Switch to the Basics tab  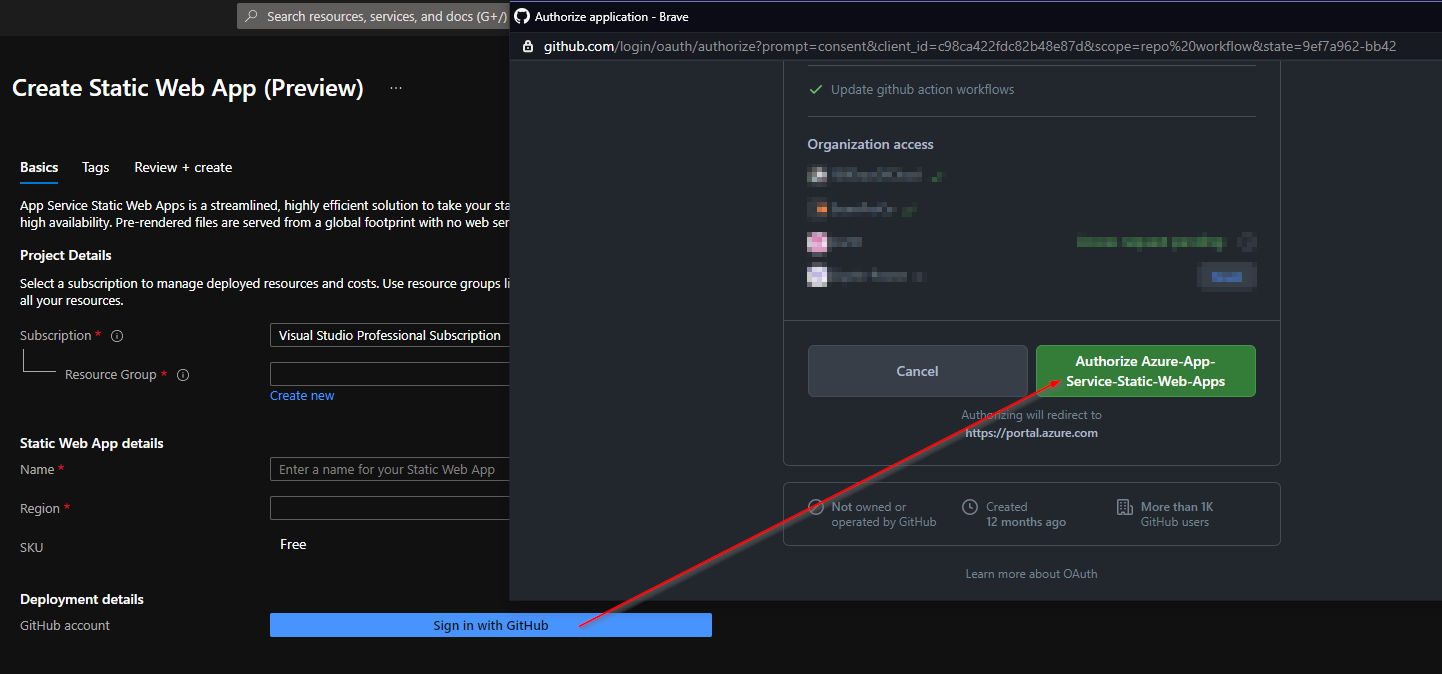coord(39,167)
